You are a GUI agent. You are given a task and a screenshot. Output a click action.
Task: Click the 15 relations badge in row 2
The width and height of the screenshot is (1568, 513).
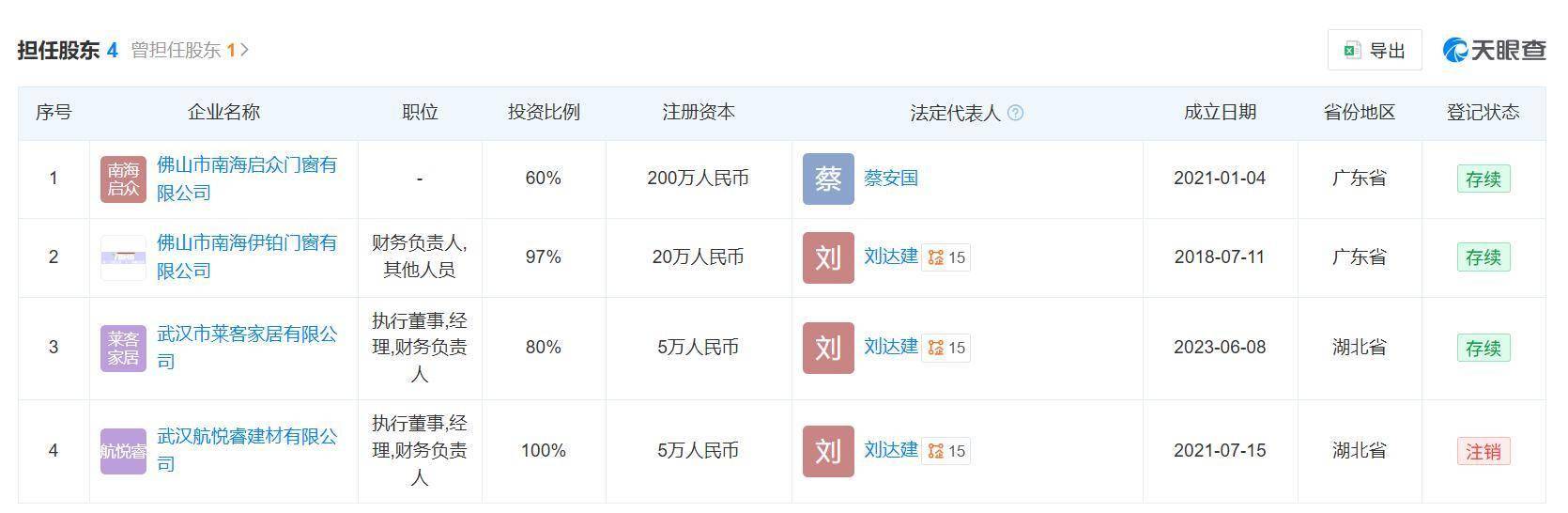[945, 257]
